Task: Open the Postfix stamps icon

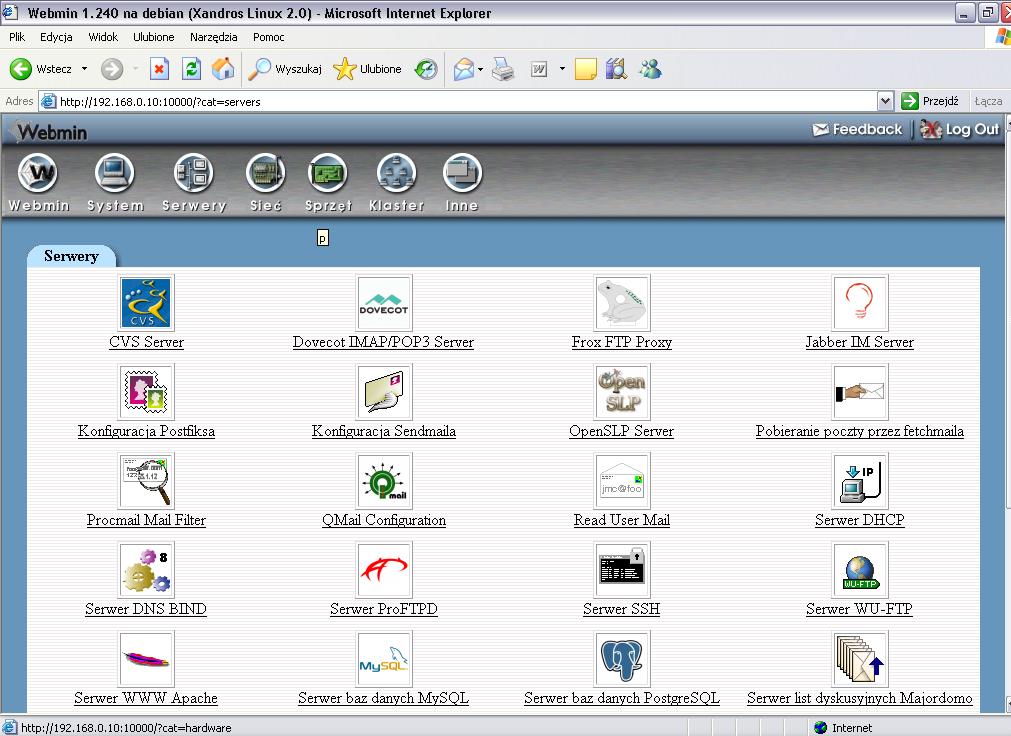Action: point(146,392)
